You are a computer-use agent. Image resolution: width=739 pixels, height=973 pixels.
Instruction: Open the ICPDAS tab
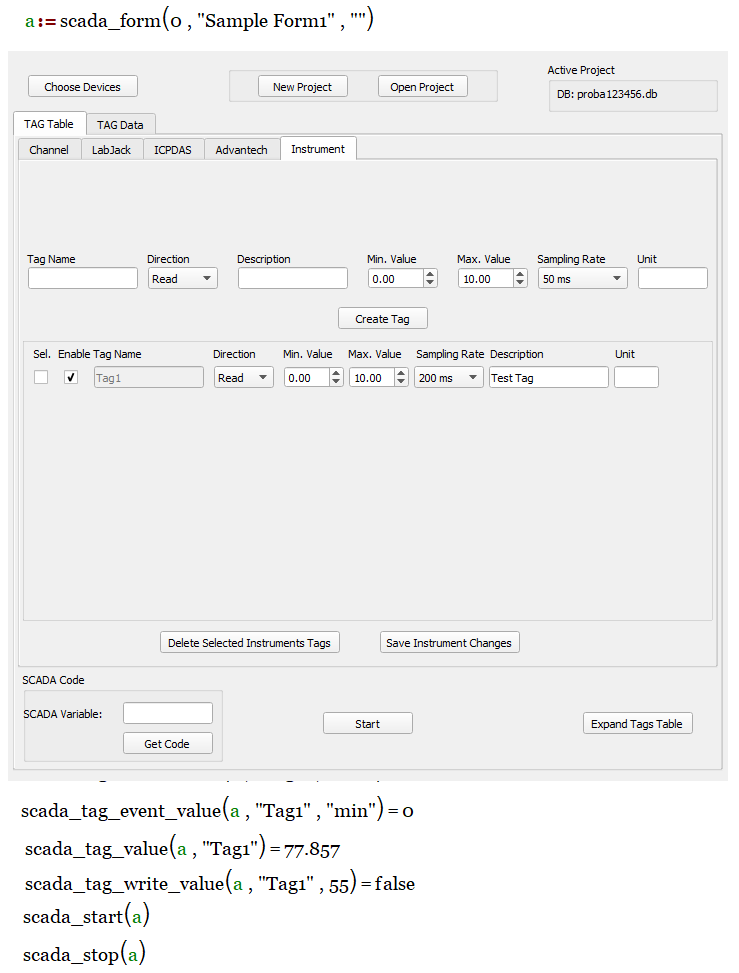click(x=173, y=150)
